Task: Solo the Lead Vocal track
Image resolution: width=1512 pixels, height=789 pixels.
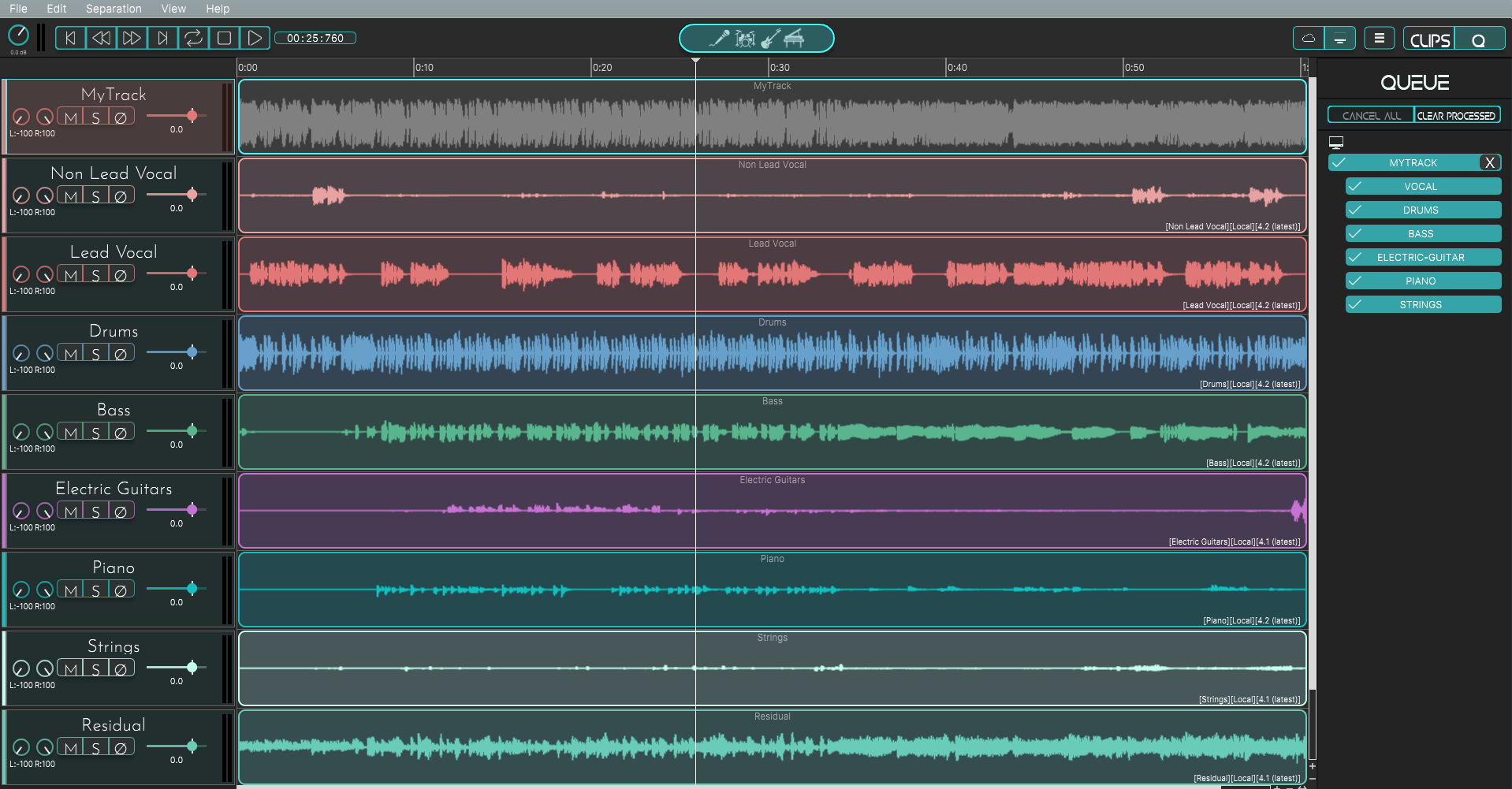Action: [95, 274]
